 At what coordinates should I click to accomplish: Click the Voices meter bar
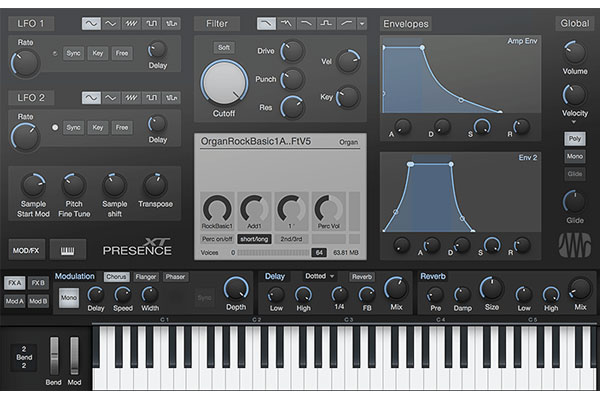tap(274, 253)
